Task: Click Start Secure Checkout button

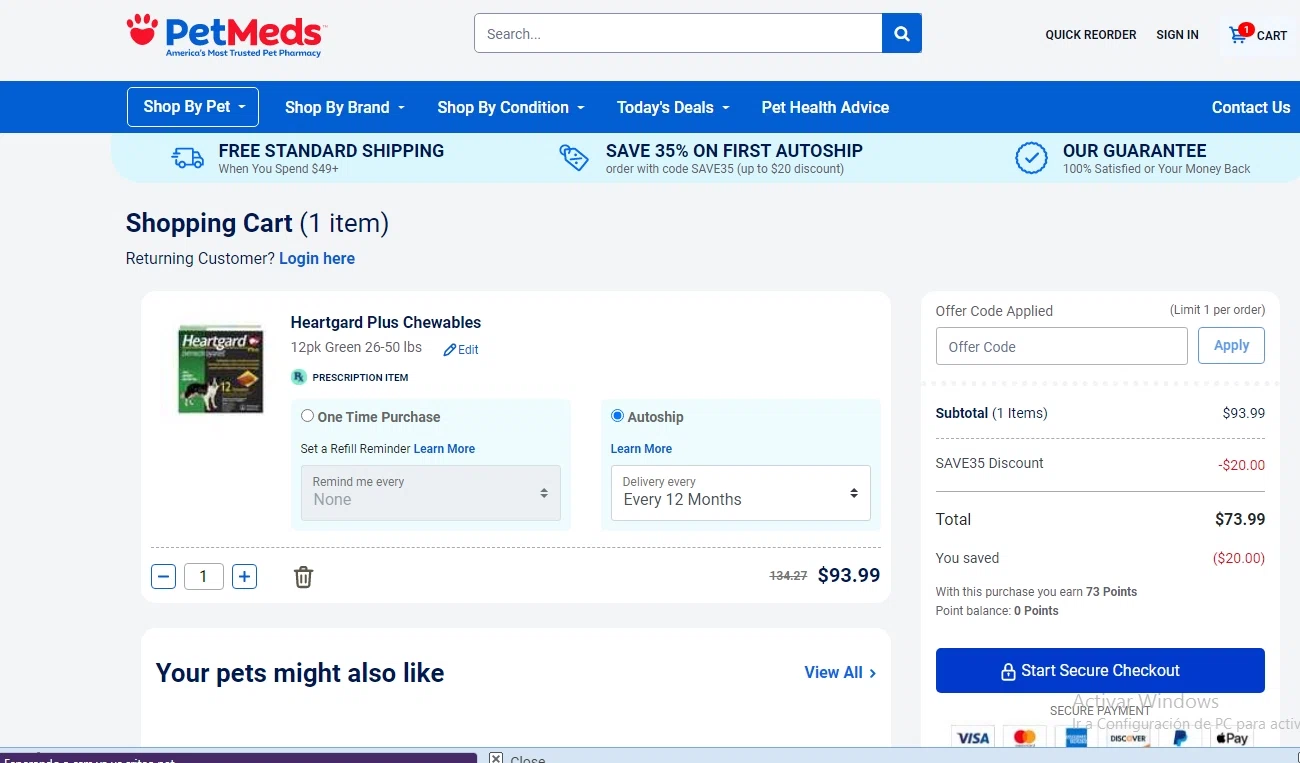Action: (x=1100, y=671)
